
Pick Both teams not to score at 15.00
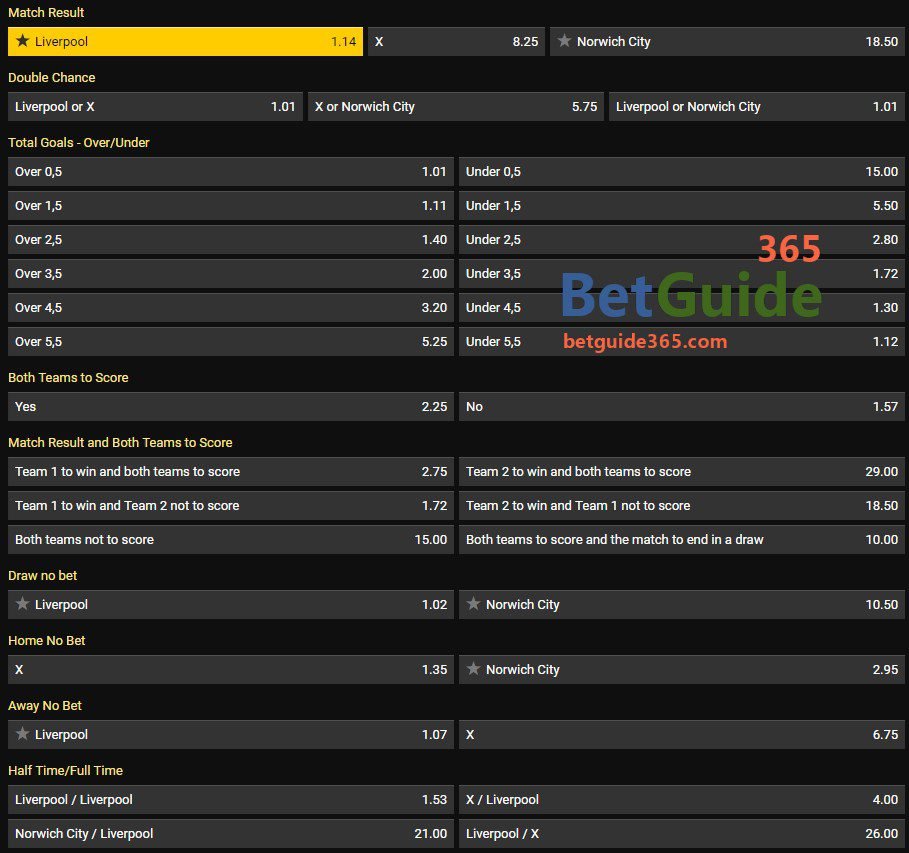pyautogui.click(x=231, y=540)
